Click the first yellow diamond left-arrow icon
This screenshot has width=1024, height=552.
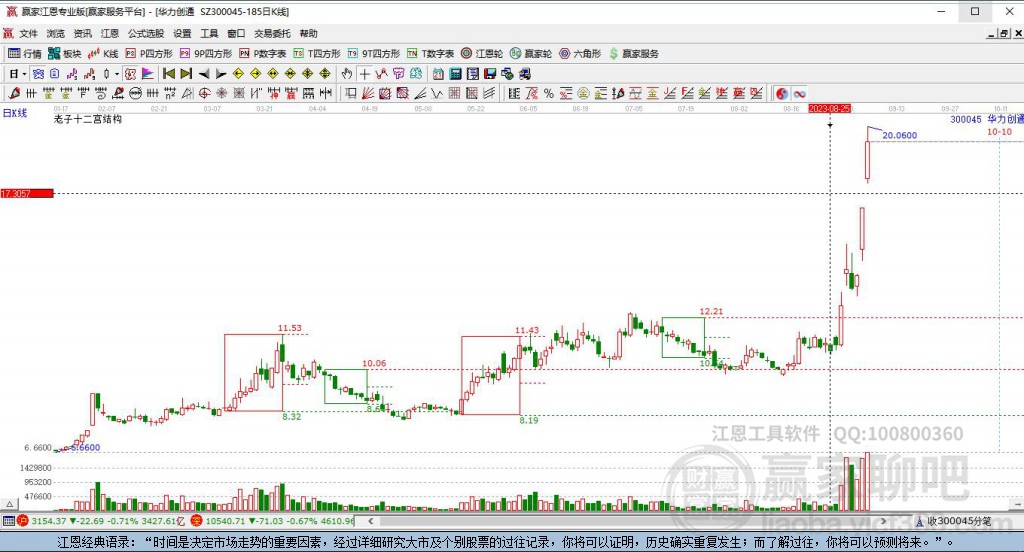[238, 74]
